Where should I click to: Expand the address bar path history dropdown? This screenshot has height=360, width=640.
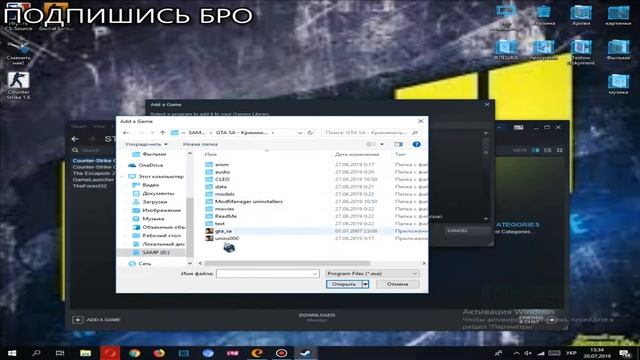300,133
